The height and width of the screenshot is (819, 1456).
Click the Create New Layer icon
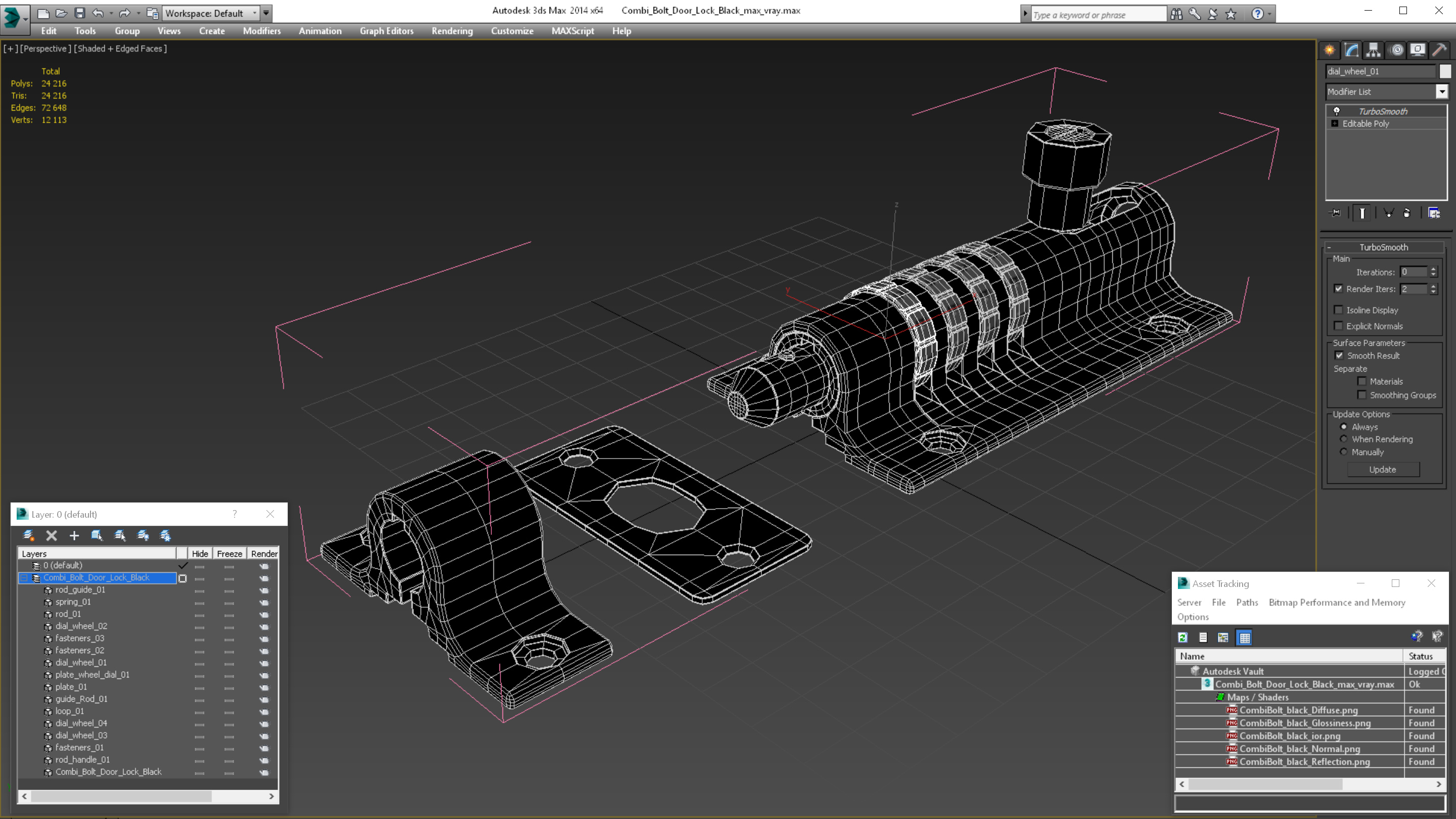pyautogui.click(x=28, y=535)
